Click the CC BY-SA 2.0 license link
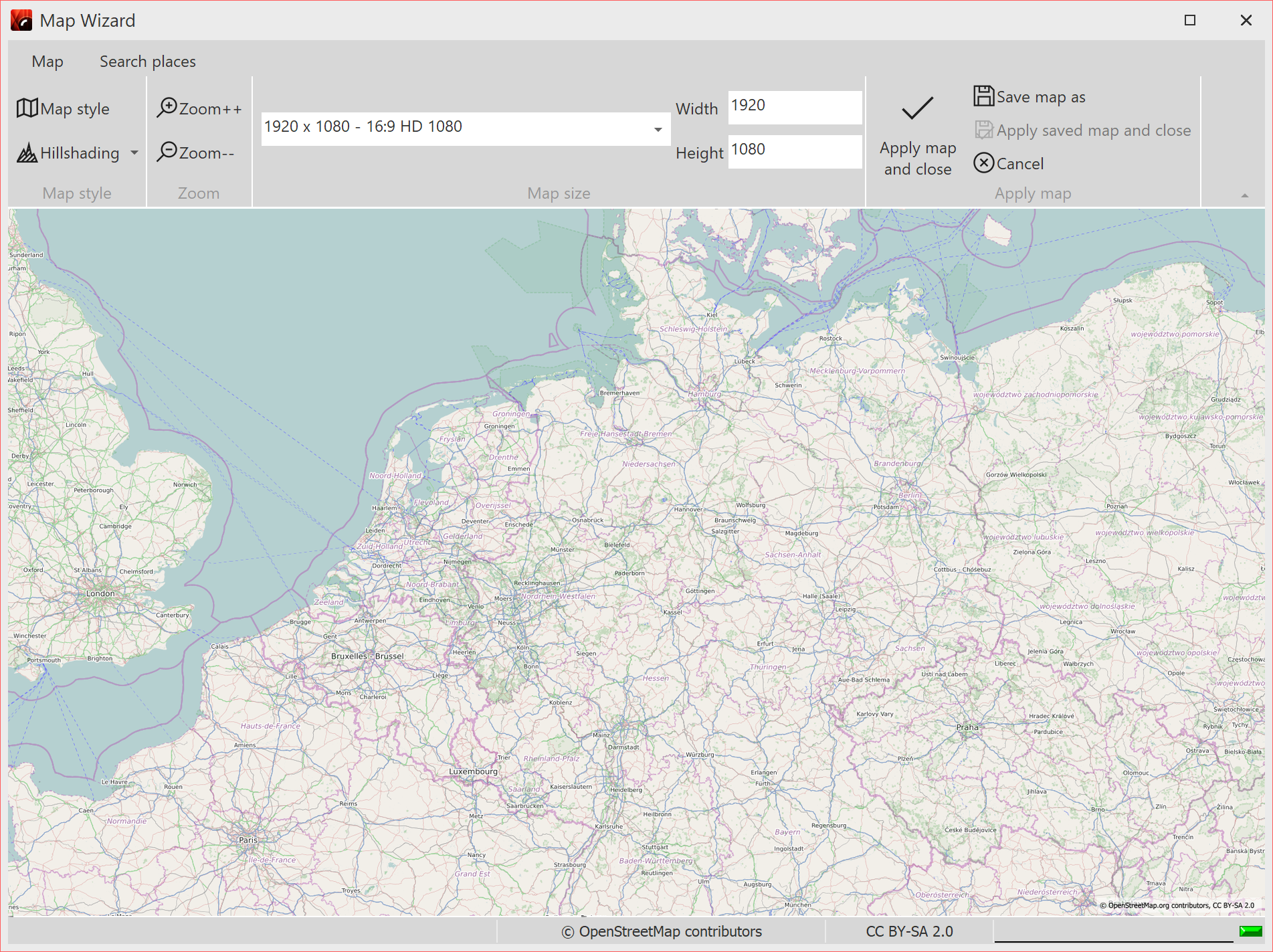The width and height of the screenshot is (1273, 952). pos(908,931)
